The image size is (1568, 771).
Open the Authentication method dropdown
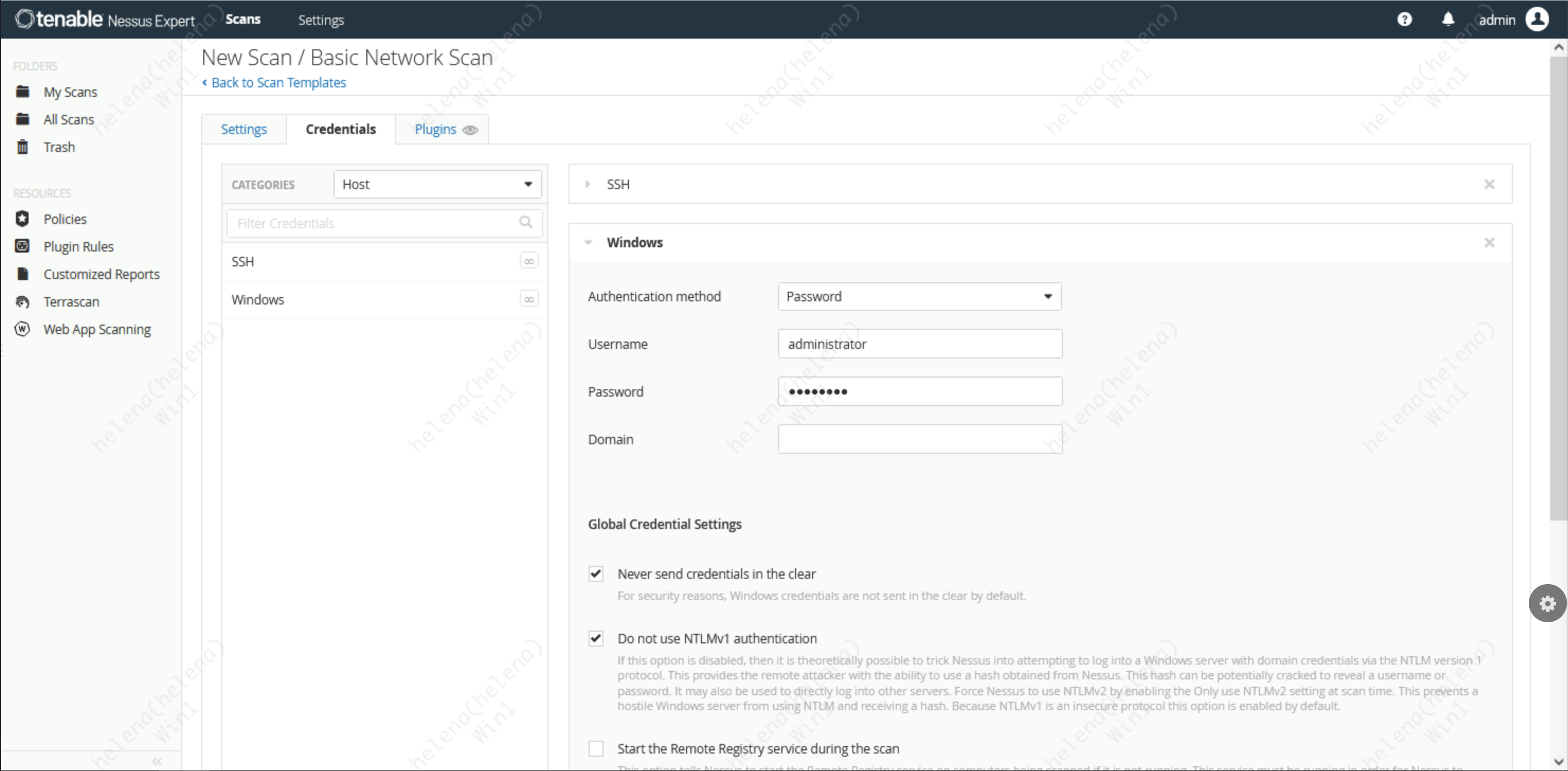[919, 297]
